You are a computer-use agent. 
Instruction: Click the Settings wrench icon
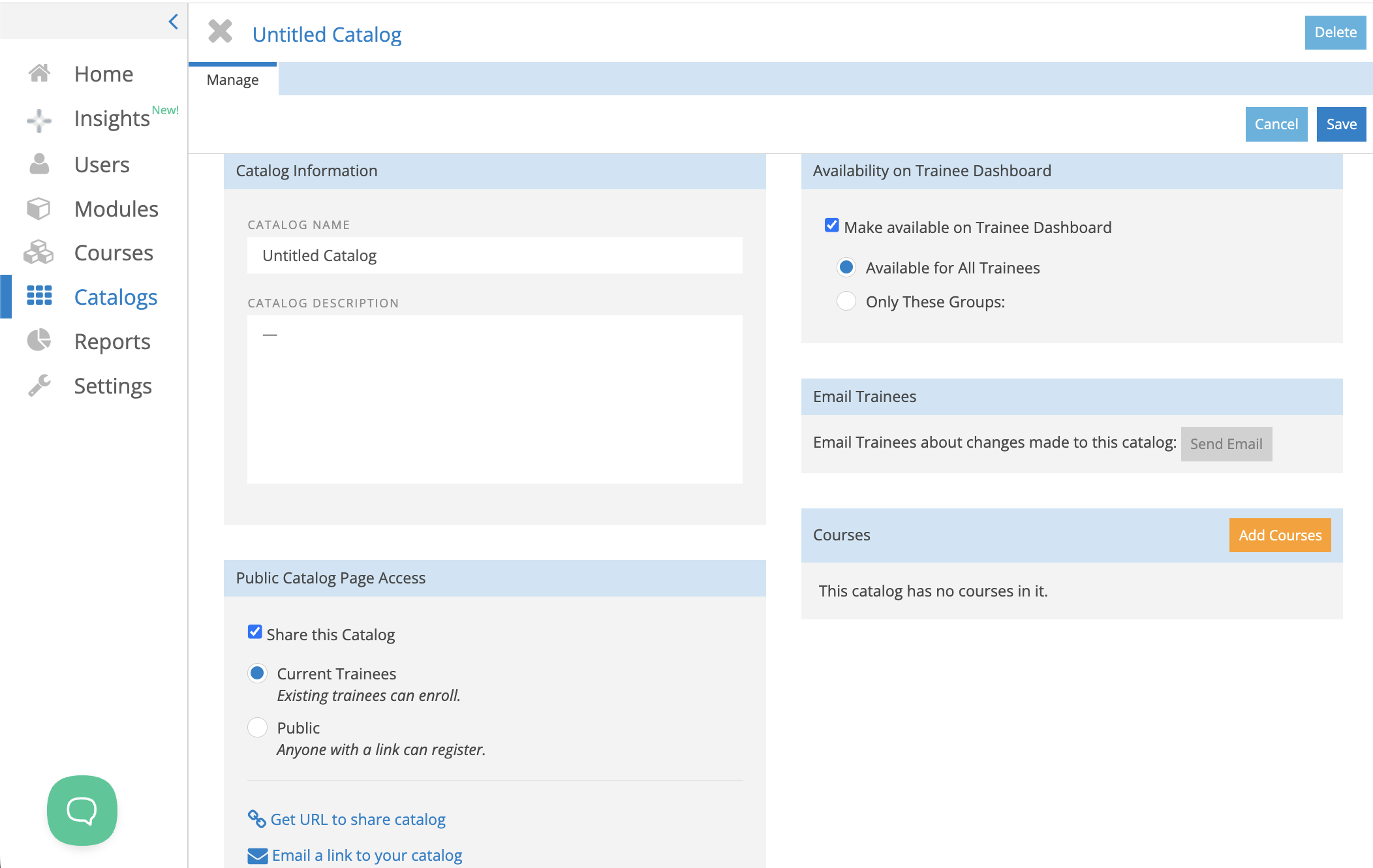pyautogui.click(x=39, y=385)
